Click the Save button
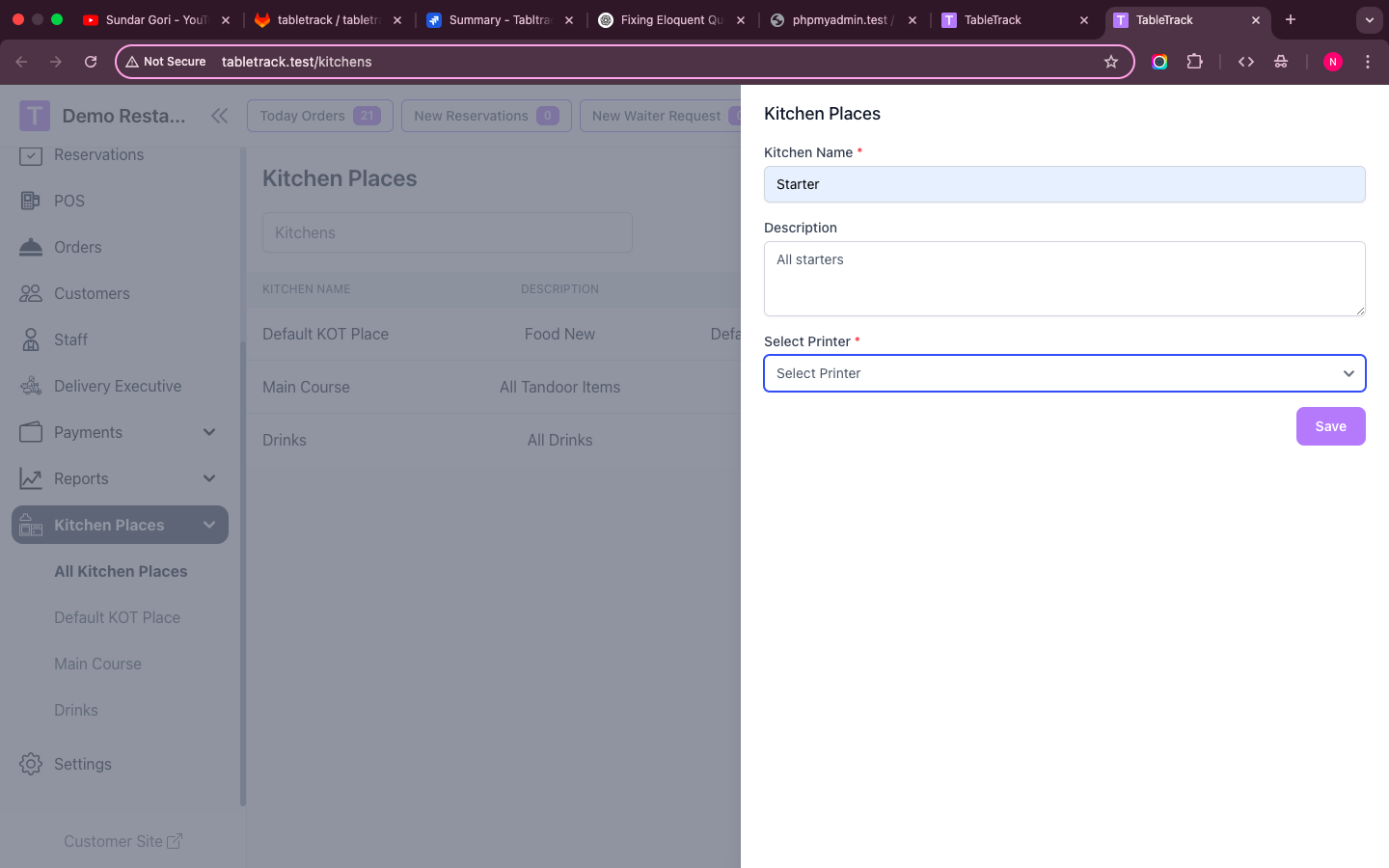This screenshot has width=1389, height=868. pos(1330,425)
